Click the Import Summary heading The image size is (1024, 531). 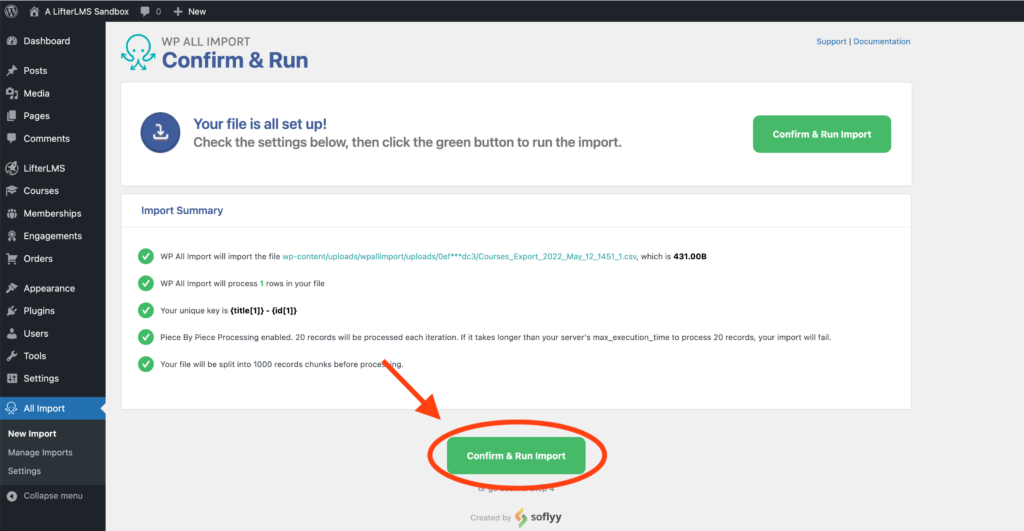click(182, 210)
